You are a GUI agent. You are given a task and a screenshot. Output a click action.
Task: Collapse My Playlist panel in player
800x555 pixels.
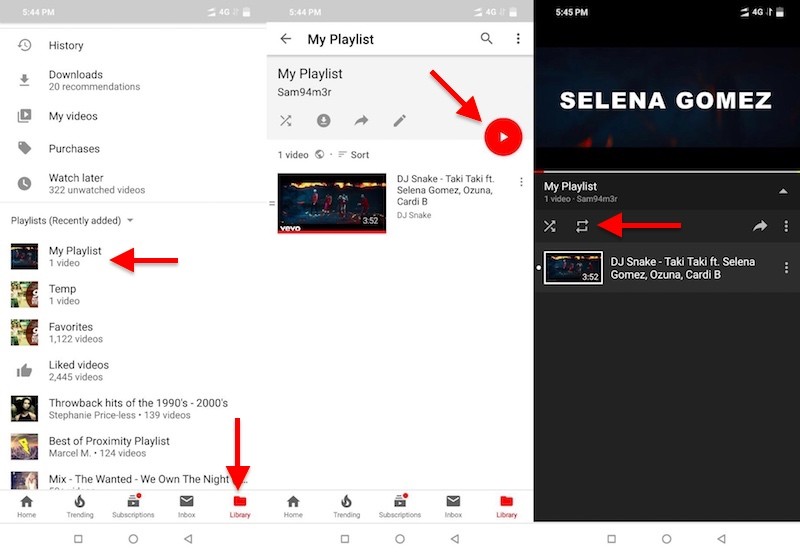coord(783,192)
